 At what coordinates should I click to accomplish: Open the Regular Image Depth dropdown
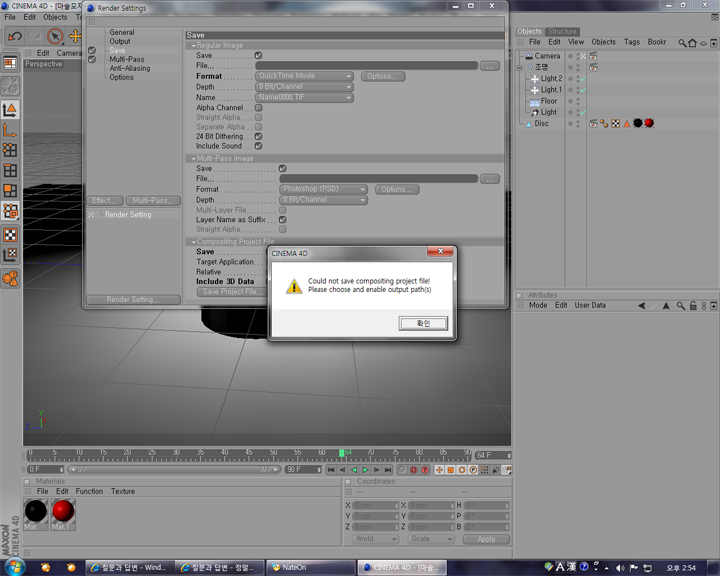click(x=304, y=87)
